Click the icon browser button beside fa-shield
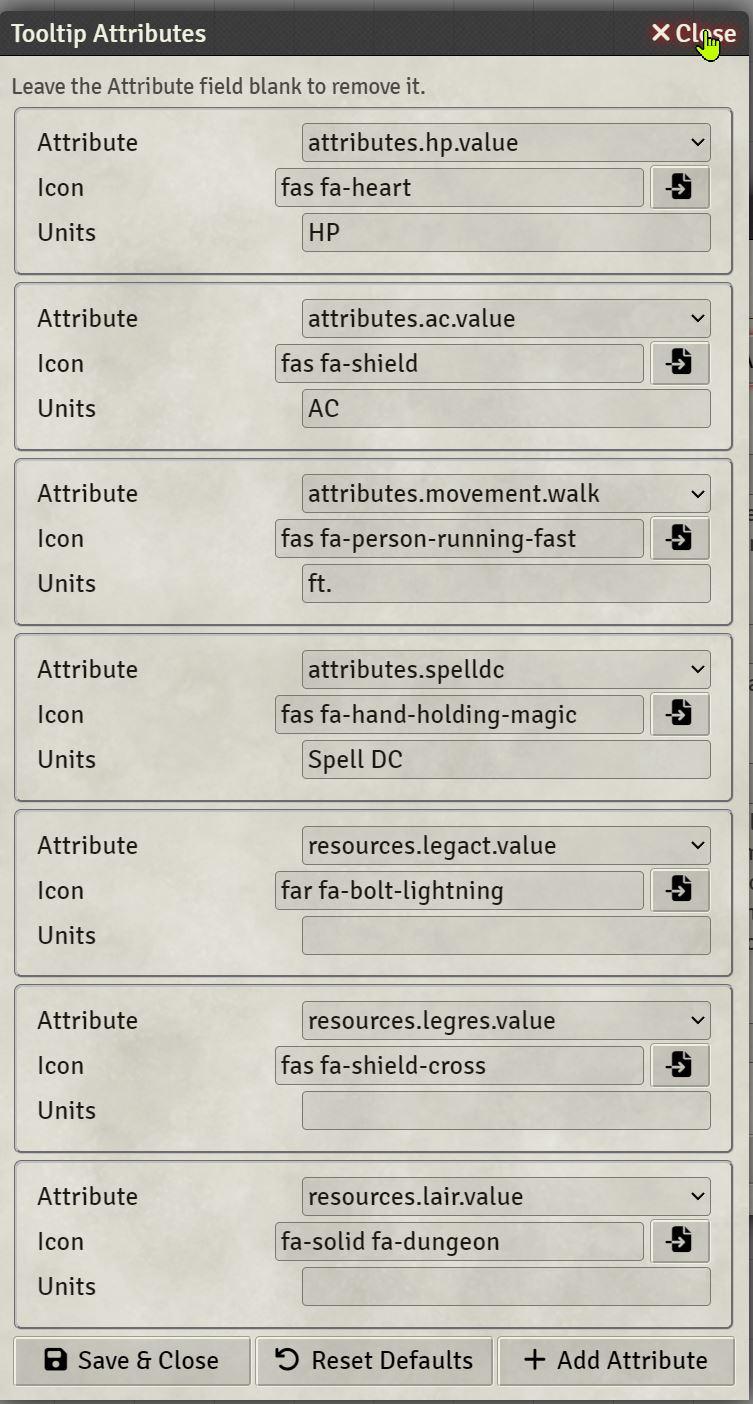Screen dimensions: 753x1404 coord(680,362)
